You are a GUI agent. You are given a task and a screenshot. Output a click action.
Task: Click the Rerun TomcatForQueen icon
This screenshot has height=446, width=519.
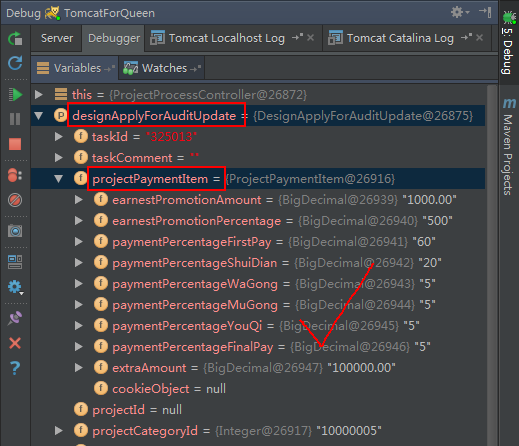pos(15,39)
